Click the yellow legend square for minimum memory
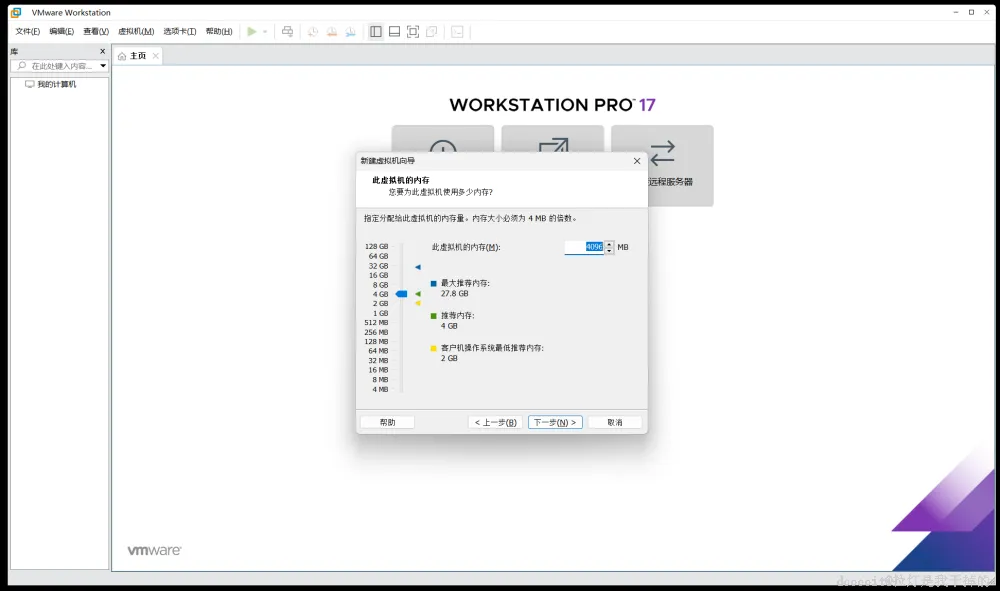Viewport: 1000px width, 591px height. coord(434,348)
